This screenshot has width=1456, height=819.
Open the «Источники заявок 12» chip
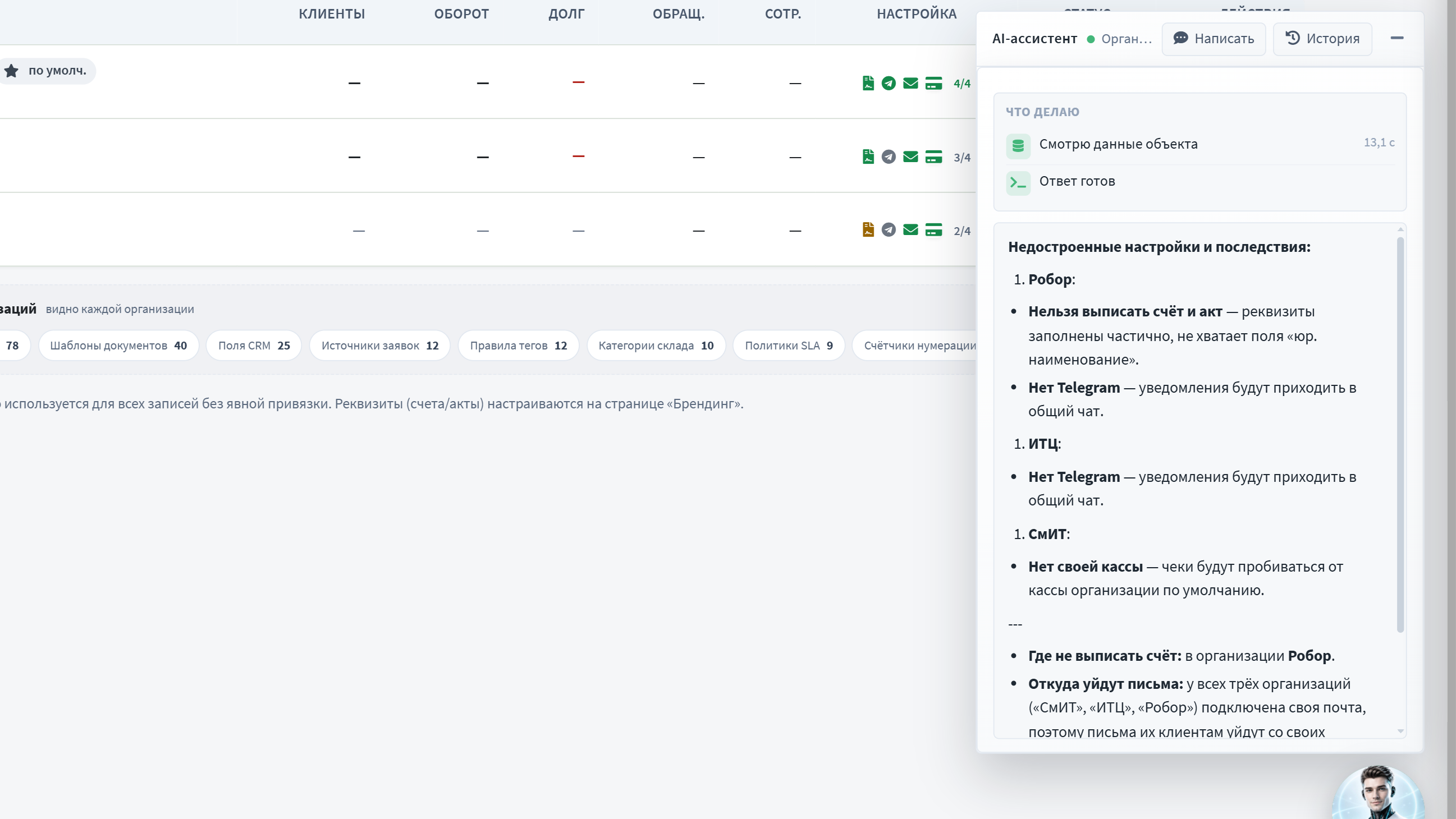coord(380,345)
